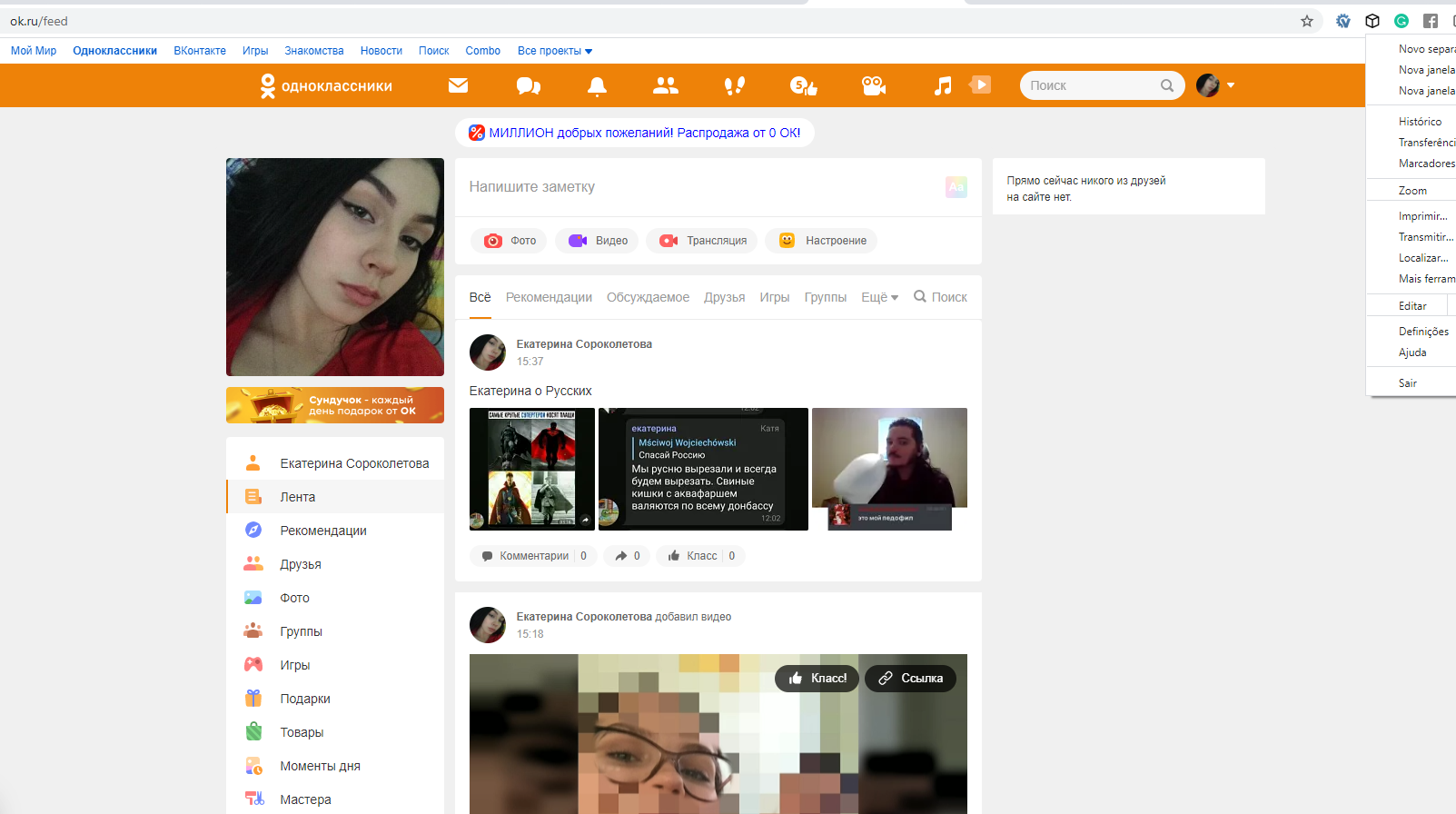This screenshot has height=814, width=1456.
Task: Select Подарки in the sidebar
Action: point(335,699)
